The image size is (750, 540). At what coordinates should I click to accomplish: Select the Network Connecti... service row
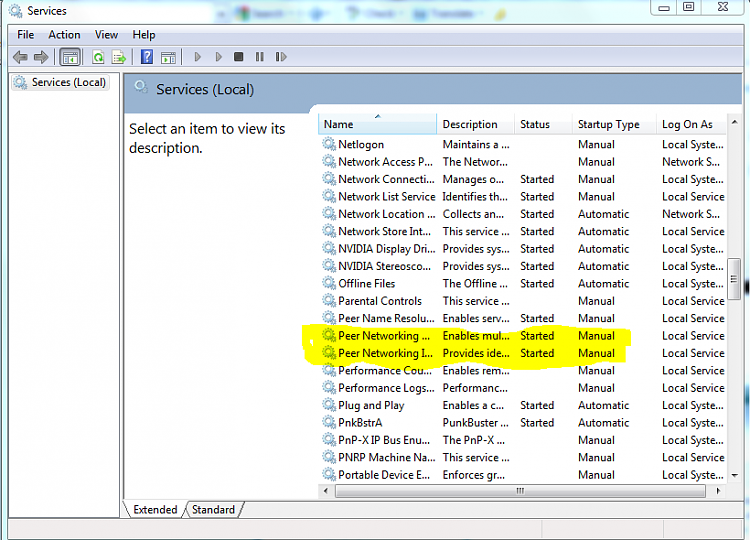tap(523, 179)
